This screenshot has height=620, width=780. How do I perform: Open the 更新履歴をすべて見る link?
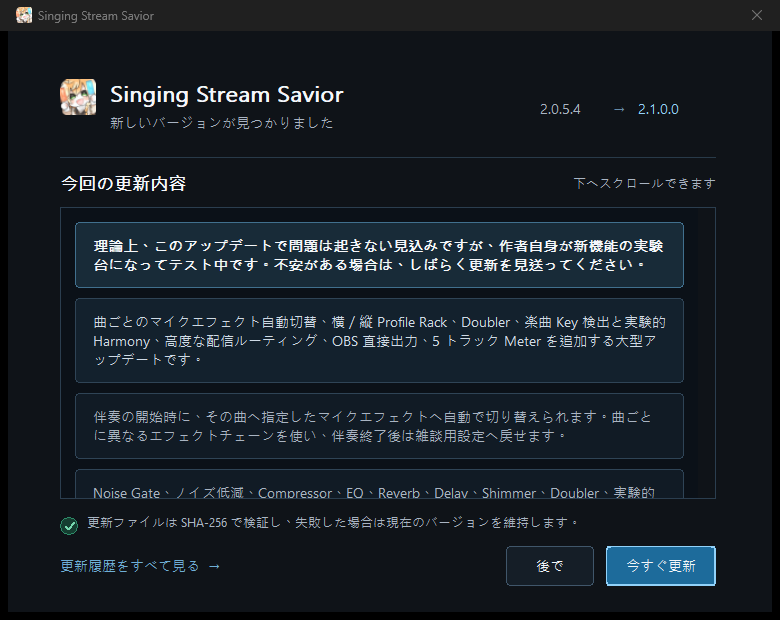(130, 566)
